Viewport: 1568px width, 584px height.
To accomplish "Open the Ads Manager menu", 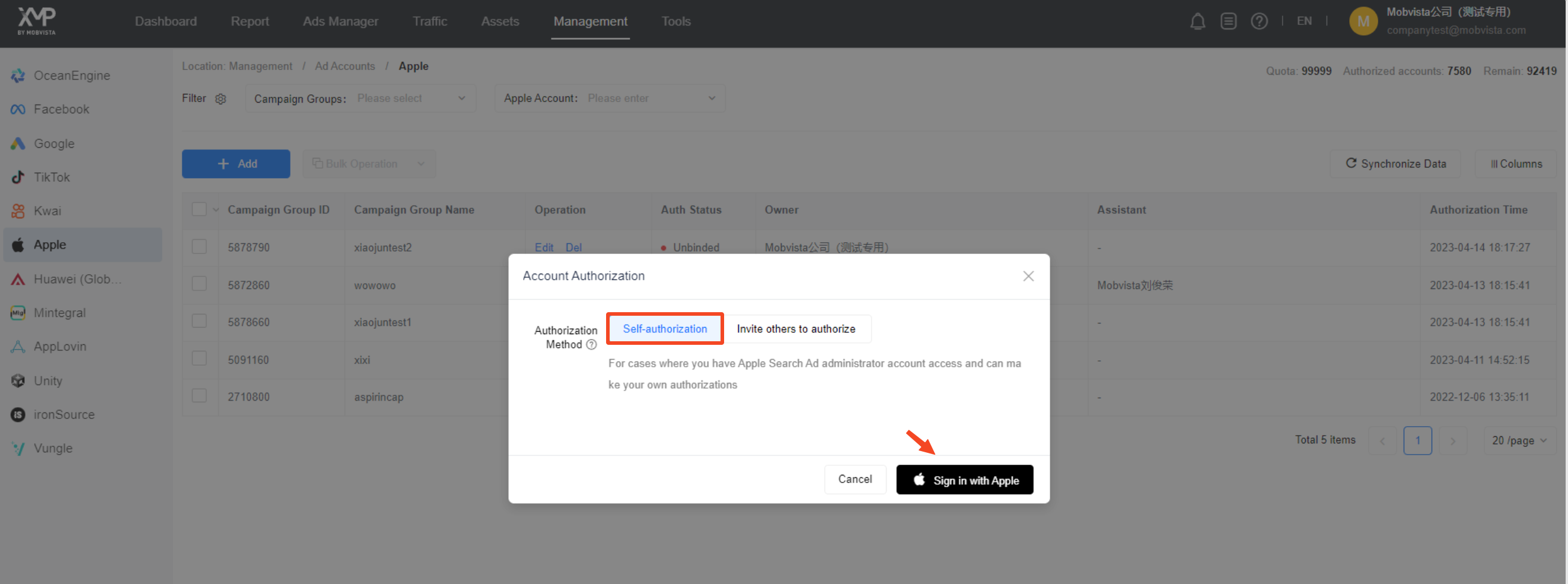I will pyautogui.click(x=340, y=21).
